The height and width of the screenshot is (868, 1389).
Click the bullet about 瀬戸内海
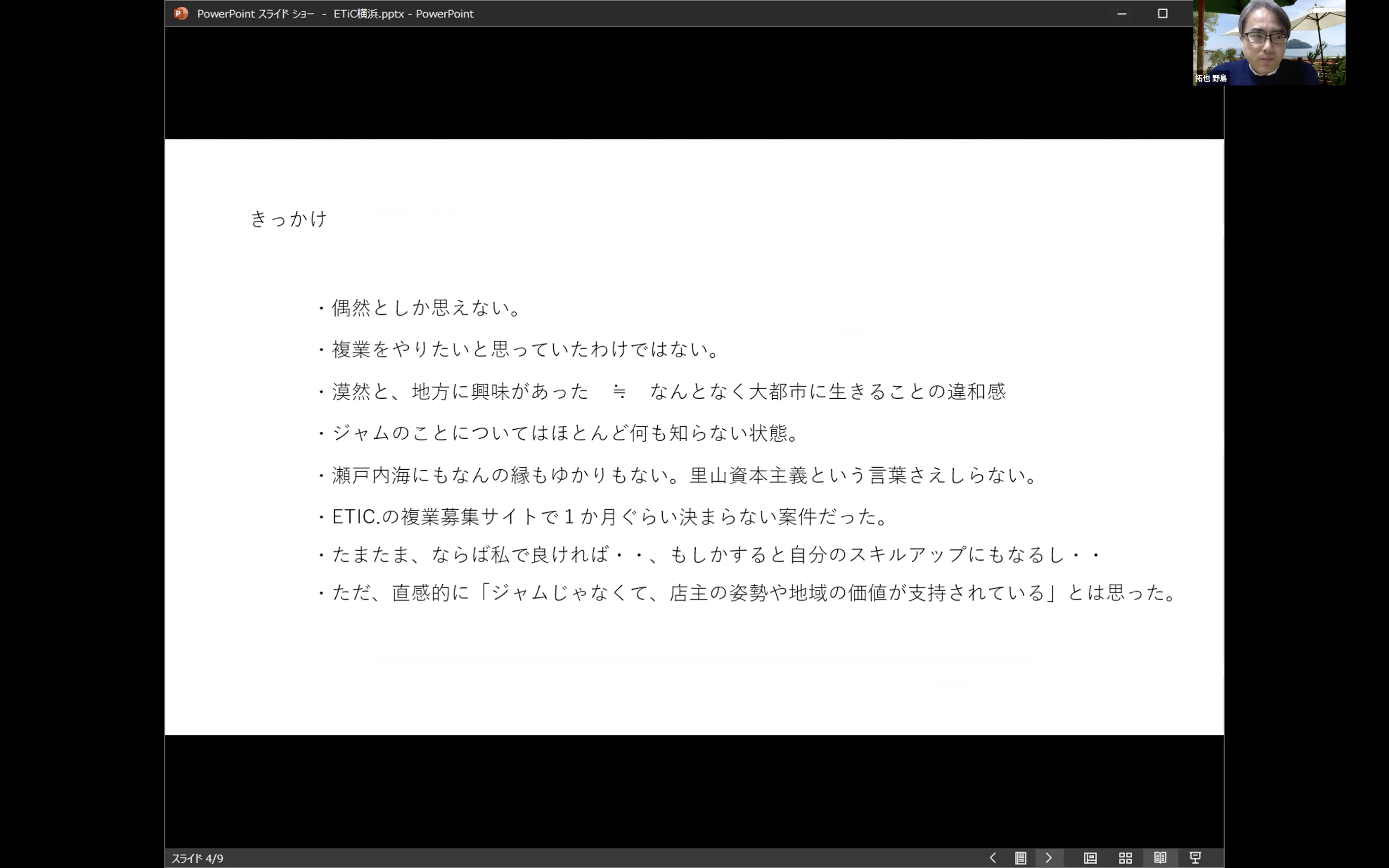click(677, 475)
